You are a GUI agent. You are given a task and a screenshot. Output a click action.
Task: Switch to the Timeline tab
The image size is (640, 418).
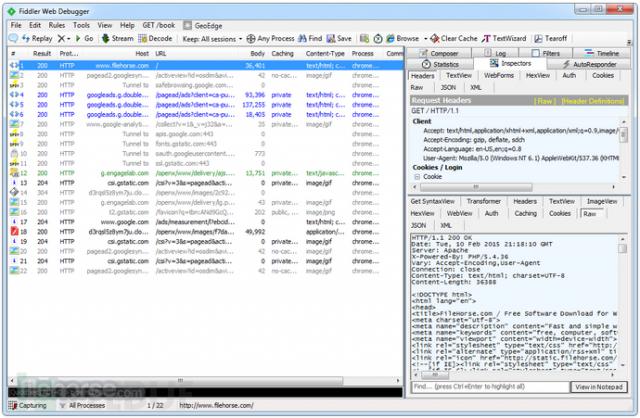coord(602,53)
